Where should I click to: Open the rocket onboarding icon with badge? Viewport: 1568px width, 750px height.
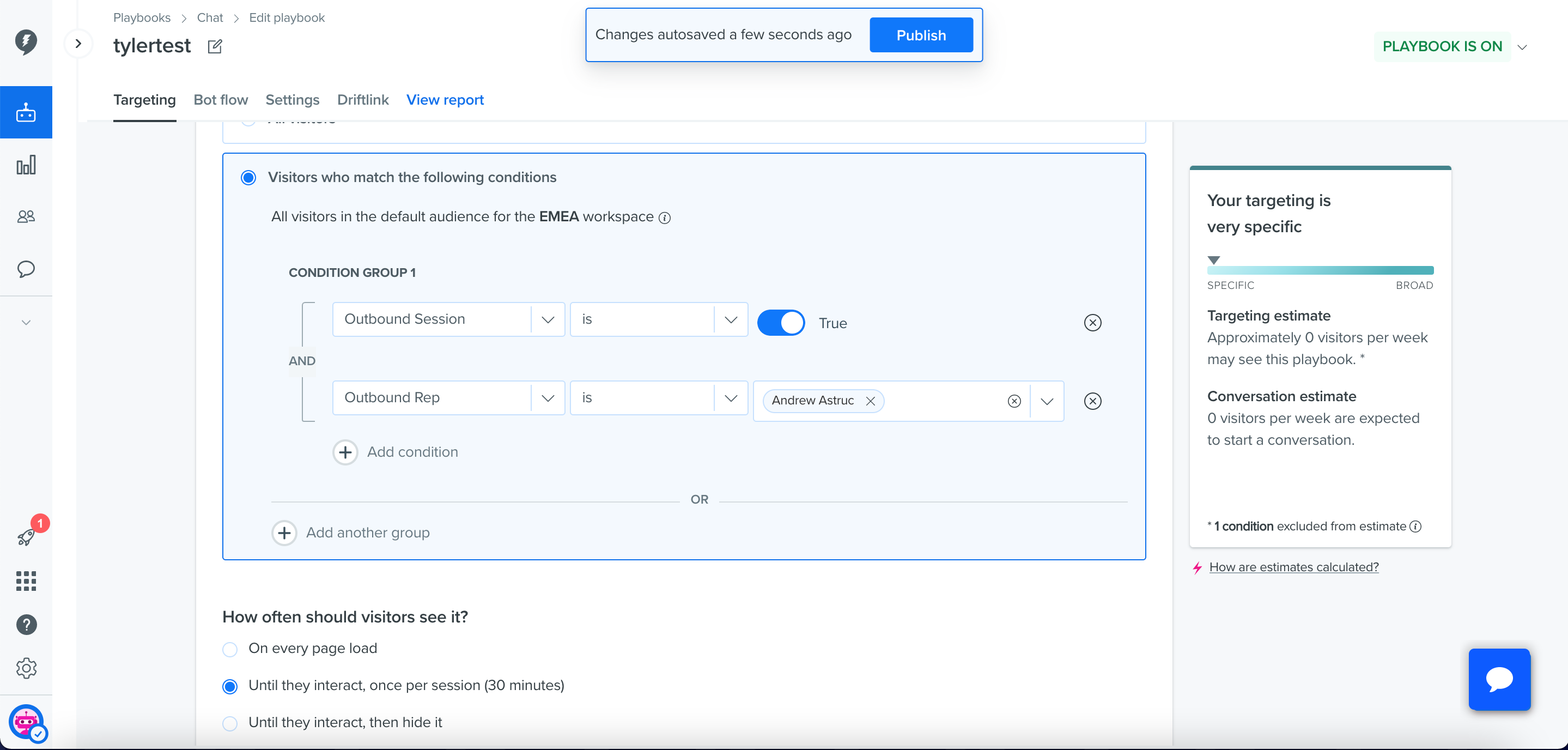tap(26, 537)
